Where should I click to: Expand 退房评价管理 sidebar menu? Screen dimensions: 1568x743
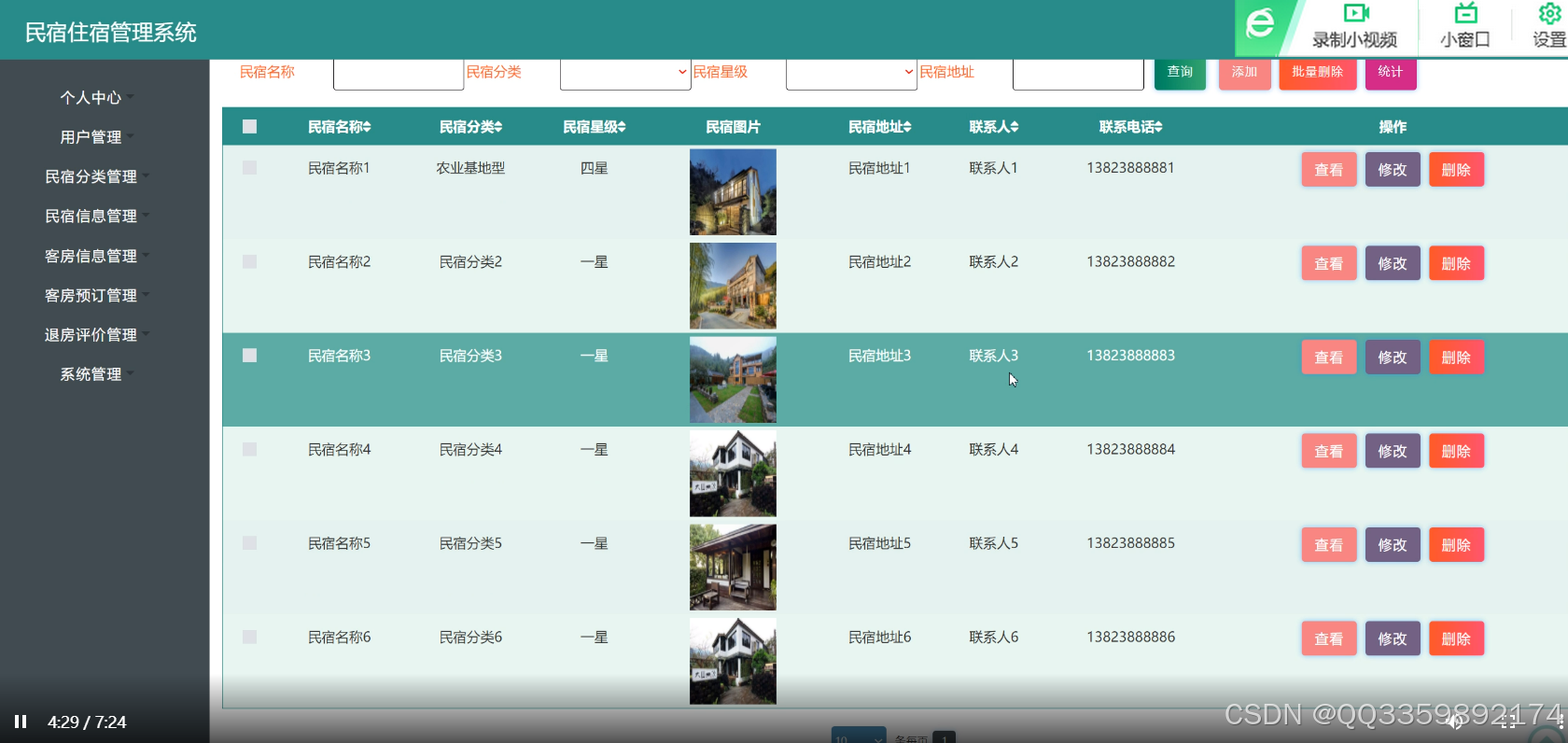pos(97,334)
